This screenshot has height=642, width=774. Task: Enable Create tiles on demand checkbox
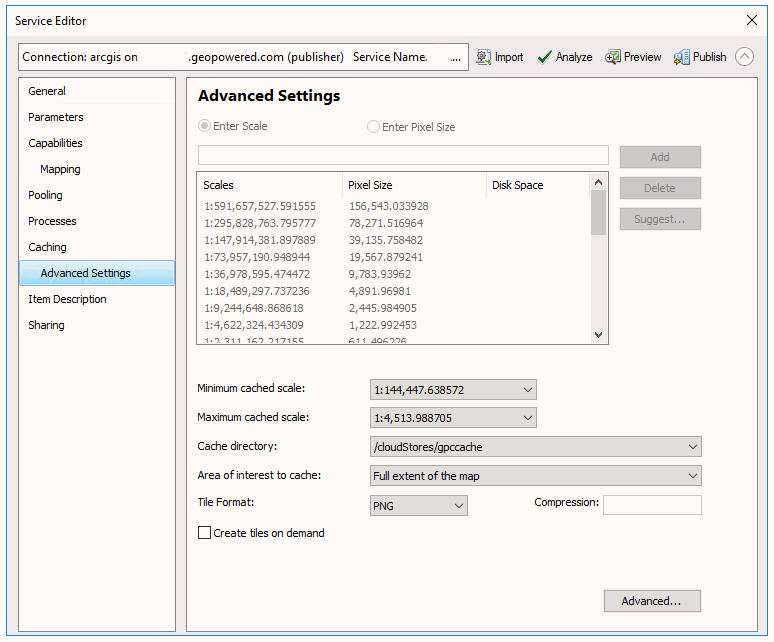tap(205, 533)
